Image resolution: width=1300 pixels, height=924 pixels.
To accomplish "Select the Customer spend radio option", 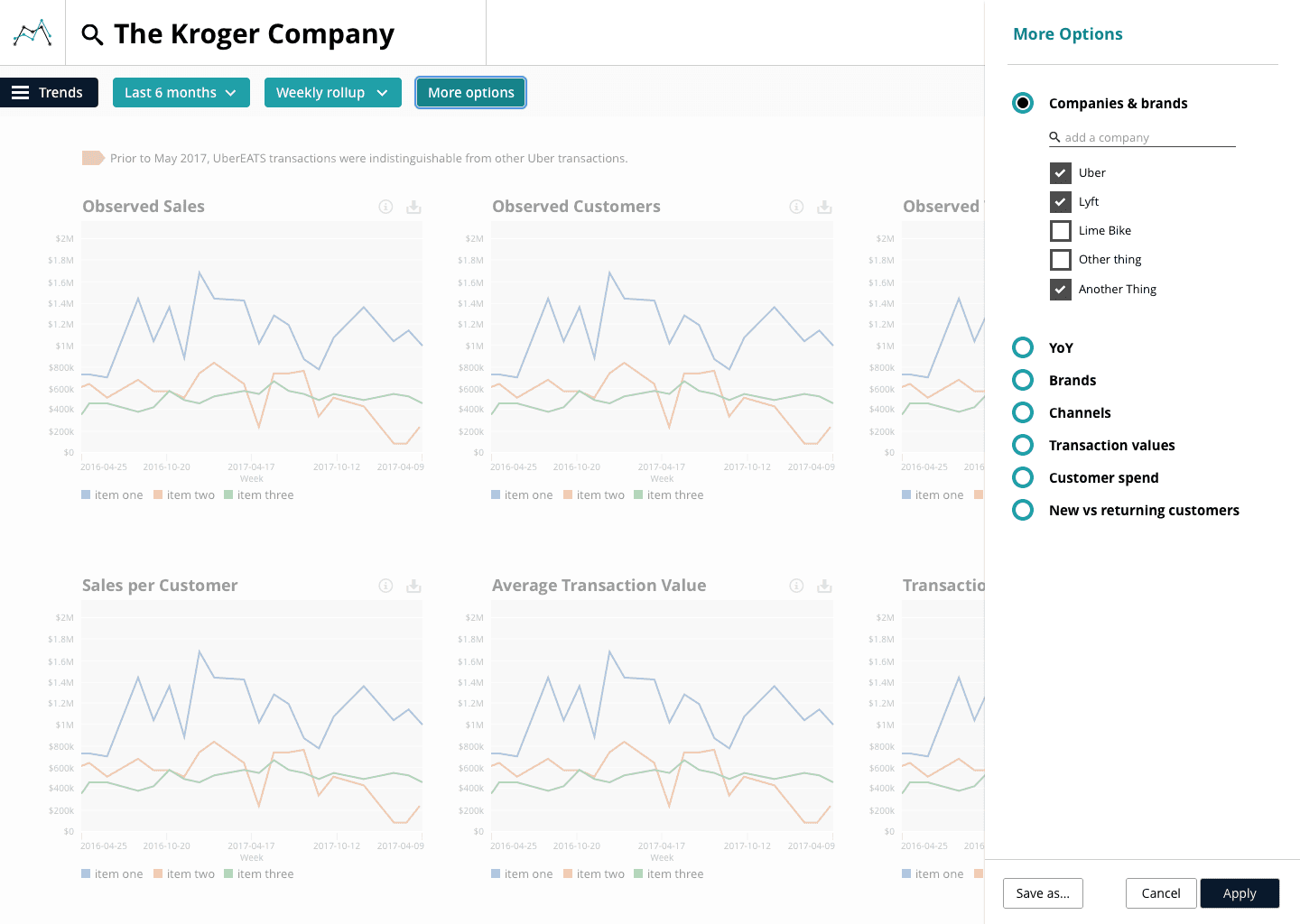I will click(x=1023, y=477).
